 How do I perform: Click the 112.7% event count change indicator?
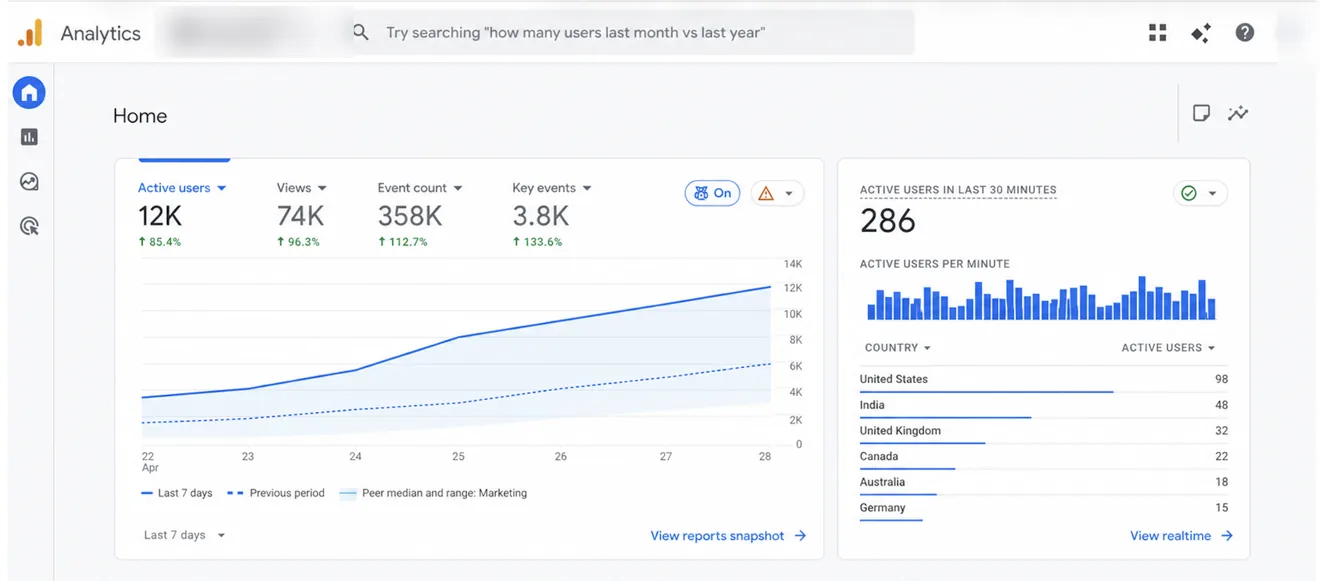(x=402, y=242)
